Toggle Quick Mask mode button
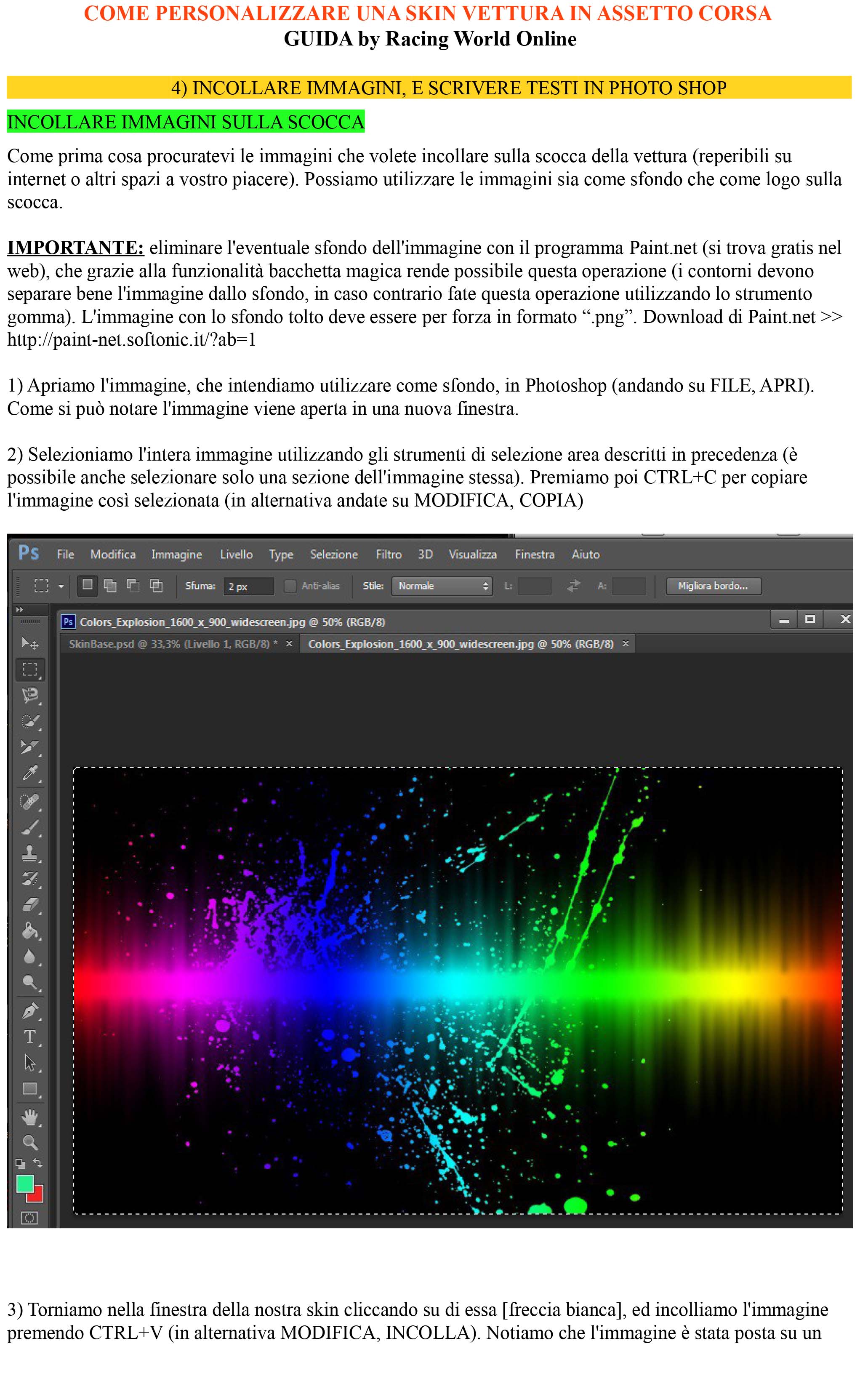This screenshot has width=868, height=1397. (29, 1217)
